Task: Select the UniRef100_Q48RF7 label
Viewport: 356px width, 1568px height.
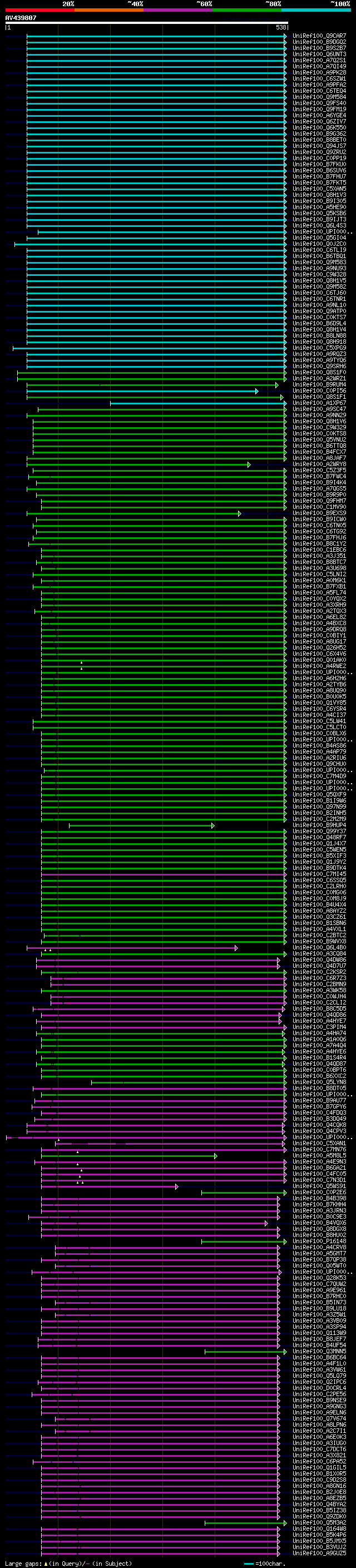Action: [x=319, y=838]
